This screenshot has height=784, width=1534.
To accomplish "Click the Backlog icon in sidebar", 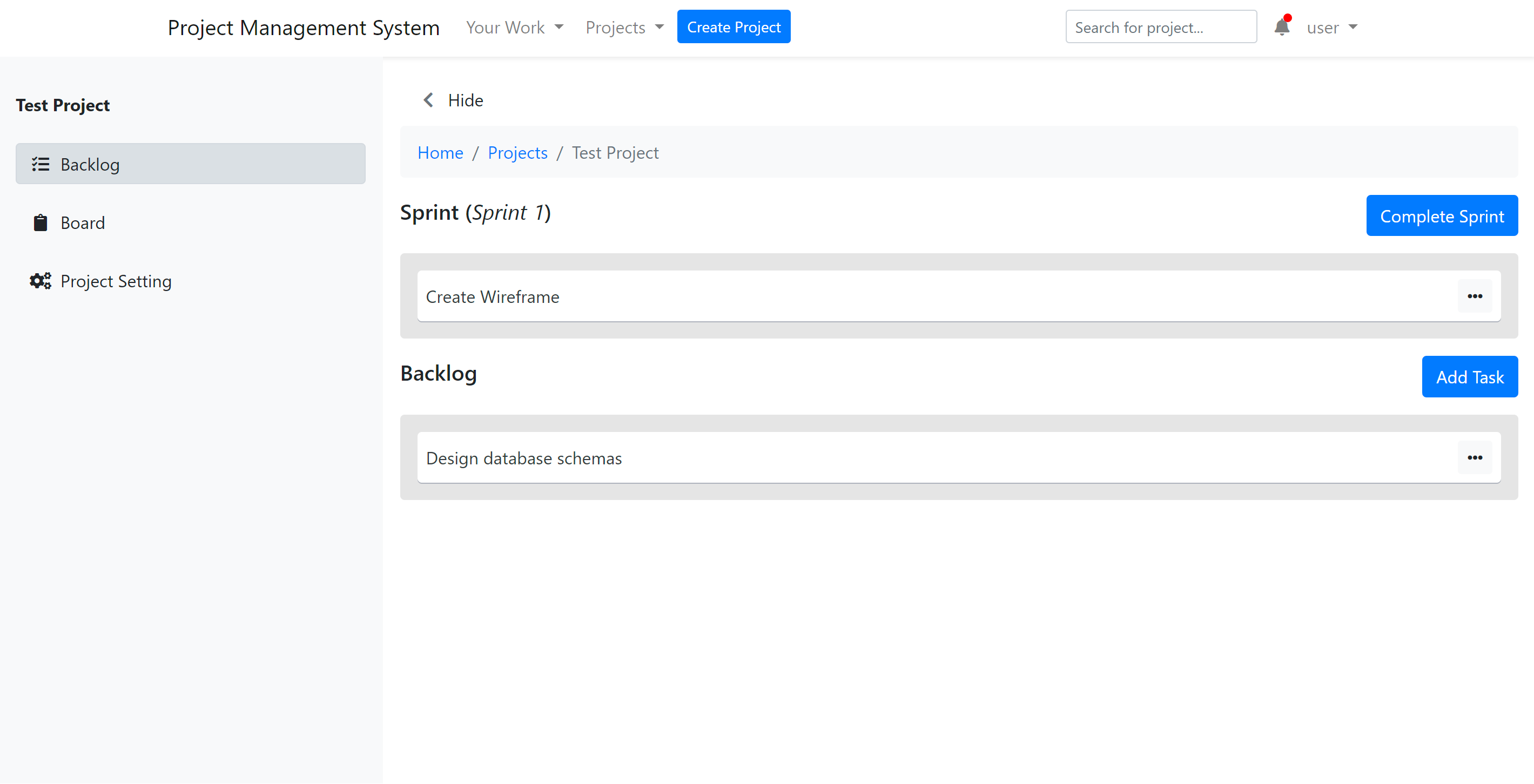I will pos(39,163).
